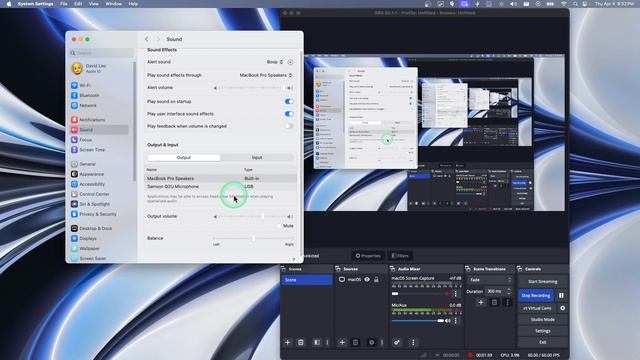Remove selected source with OBS Sources trash icon
This screenshot has height=360, width=640.
click(356, 342)
